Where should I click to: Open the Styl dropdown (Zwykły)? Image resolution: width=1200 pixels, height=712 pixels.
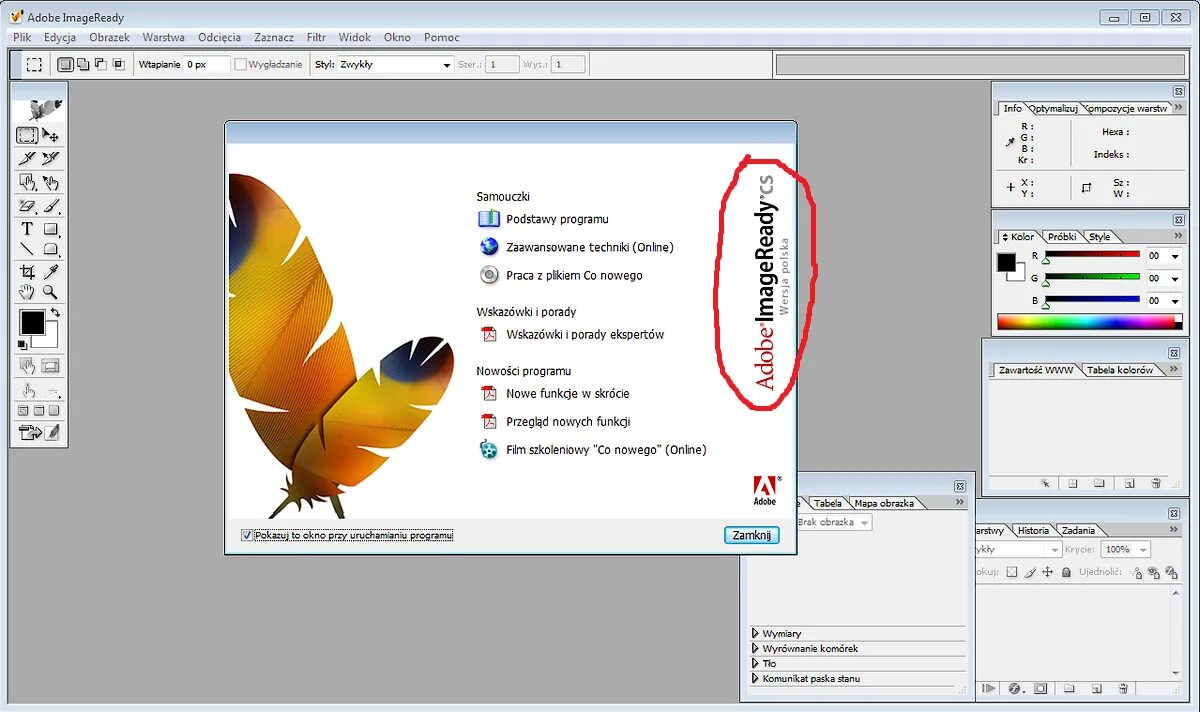395,64
